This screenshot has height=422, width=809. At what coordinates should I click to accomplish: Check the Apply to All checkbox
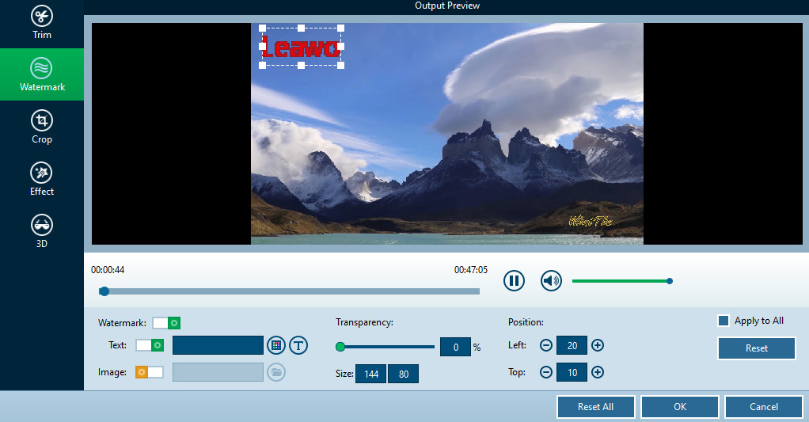click(723, 321)
